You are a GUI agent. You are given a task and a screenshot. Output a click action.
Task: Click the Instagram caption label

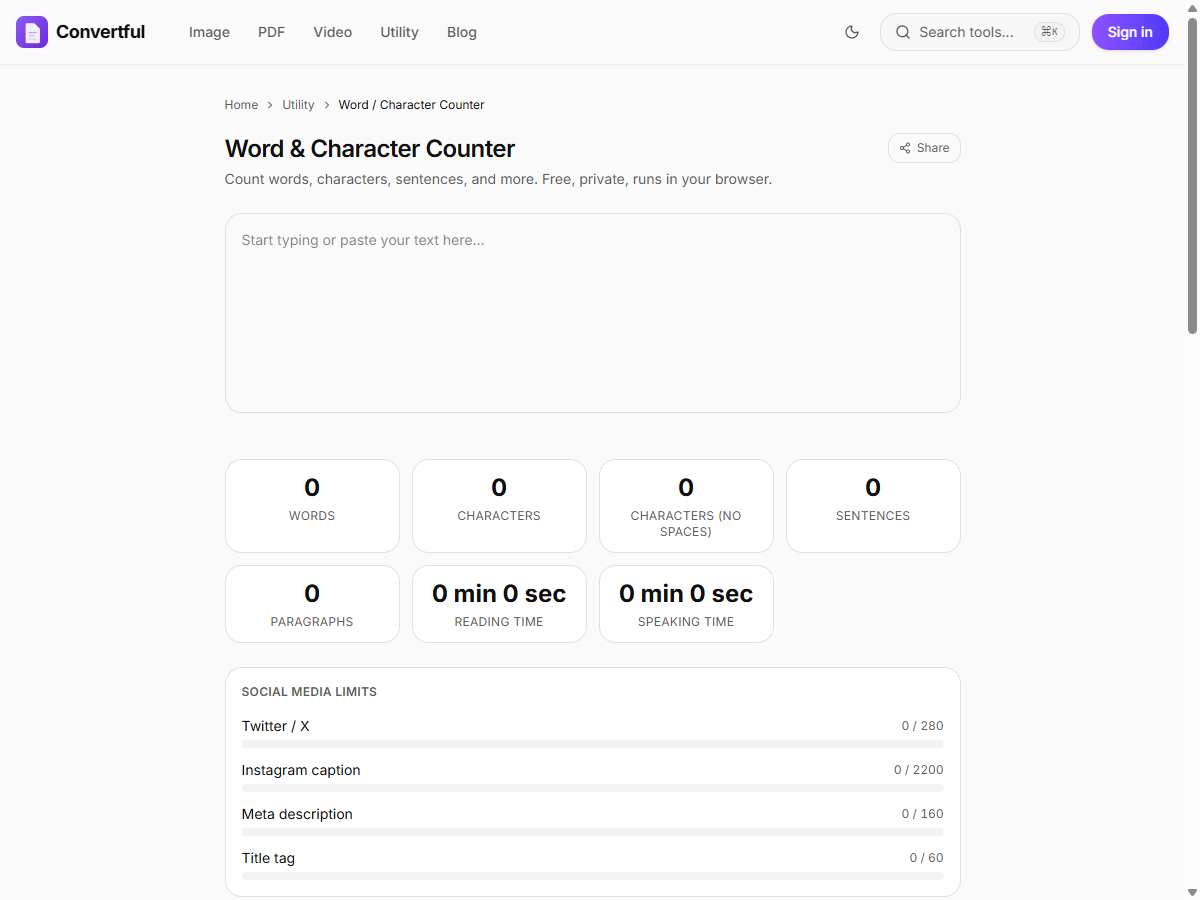(x=301, y=770)
